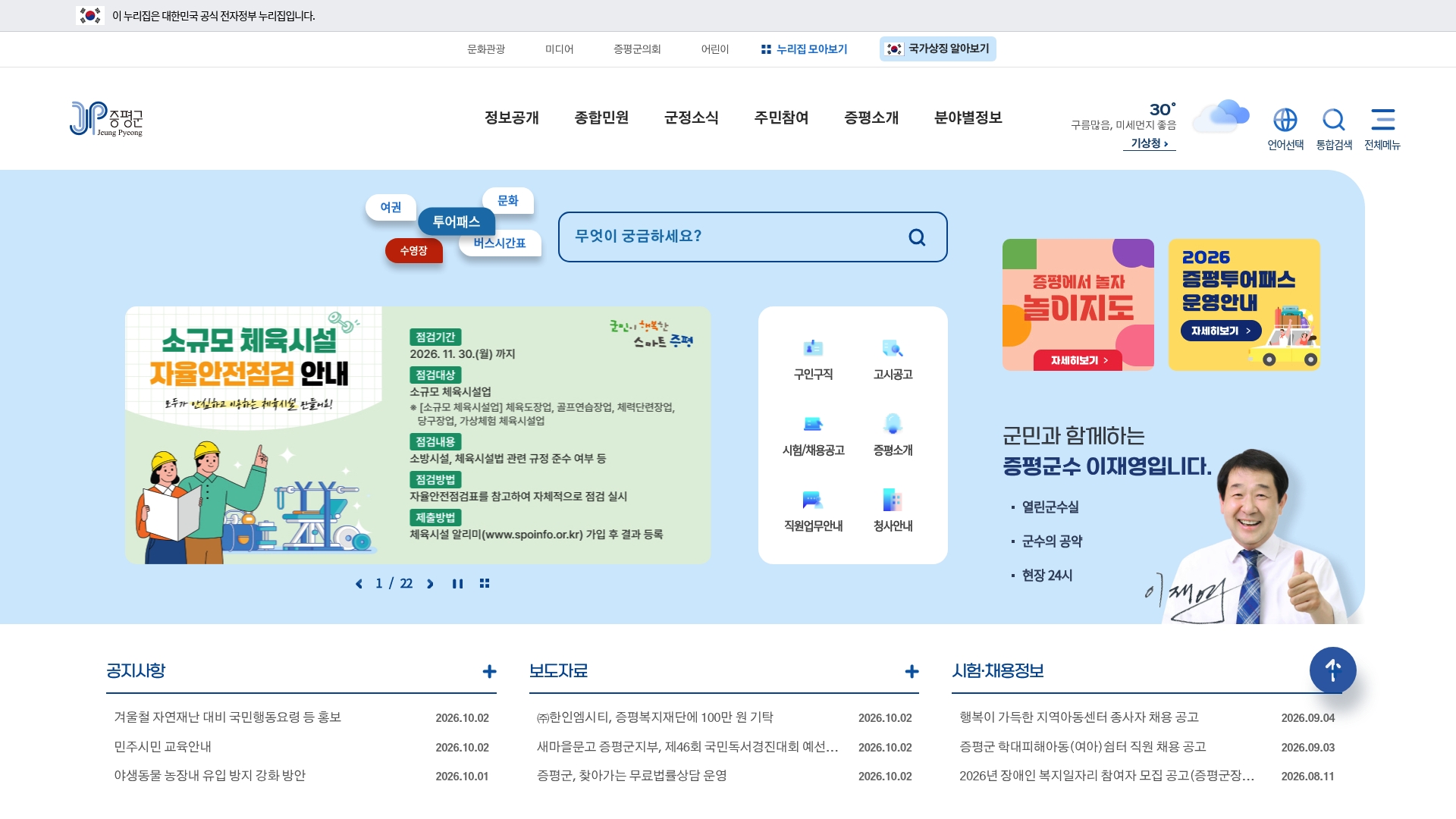The width and height of the screenshot is (1456, 819).
Task: Open 증평군, 찾아가는 무료법률상담 운영 article
Action: click(x=632, y=776)
